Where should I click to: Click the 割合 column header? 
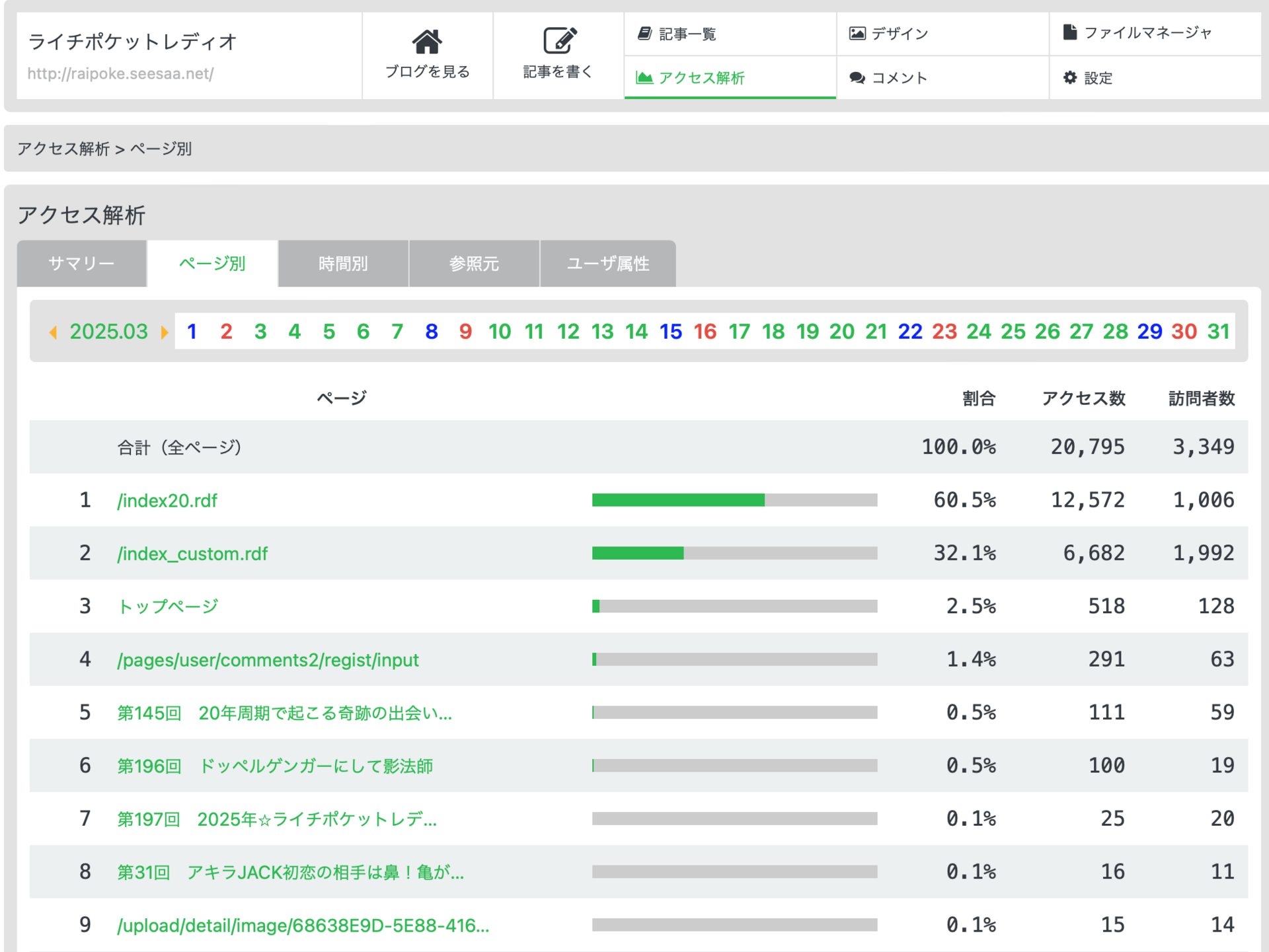pos(979,398)
